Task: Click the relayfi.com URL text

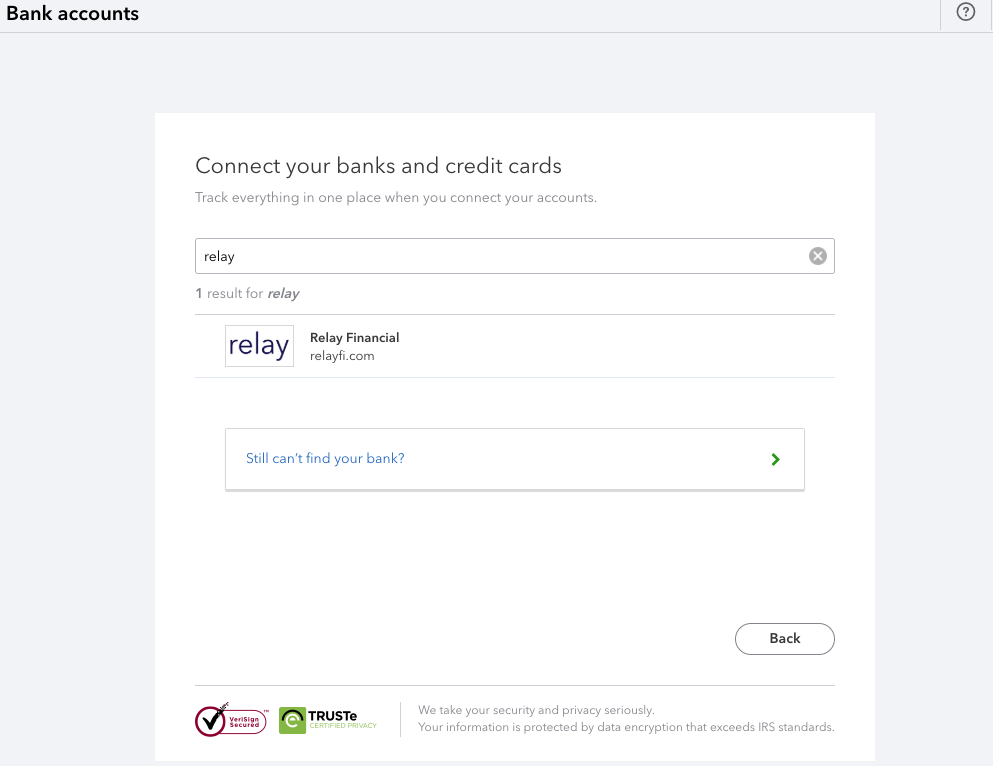Action: pyautogui.click(x=342, y=356)
